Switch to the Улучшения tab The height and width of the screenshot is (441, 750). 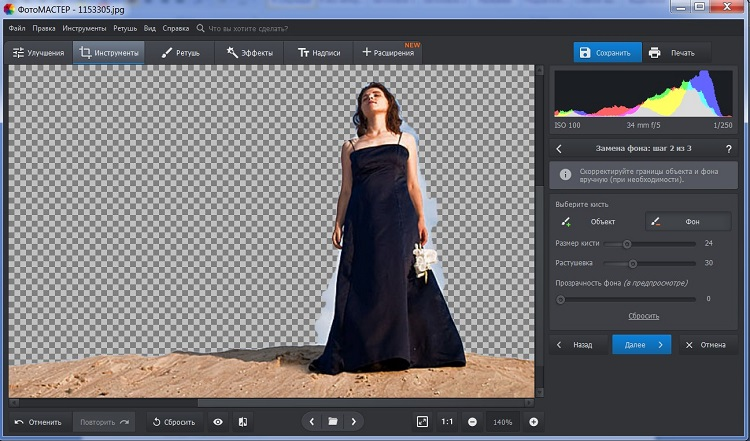[x=38, y=53]
